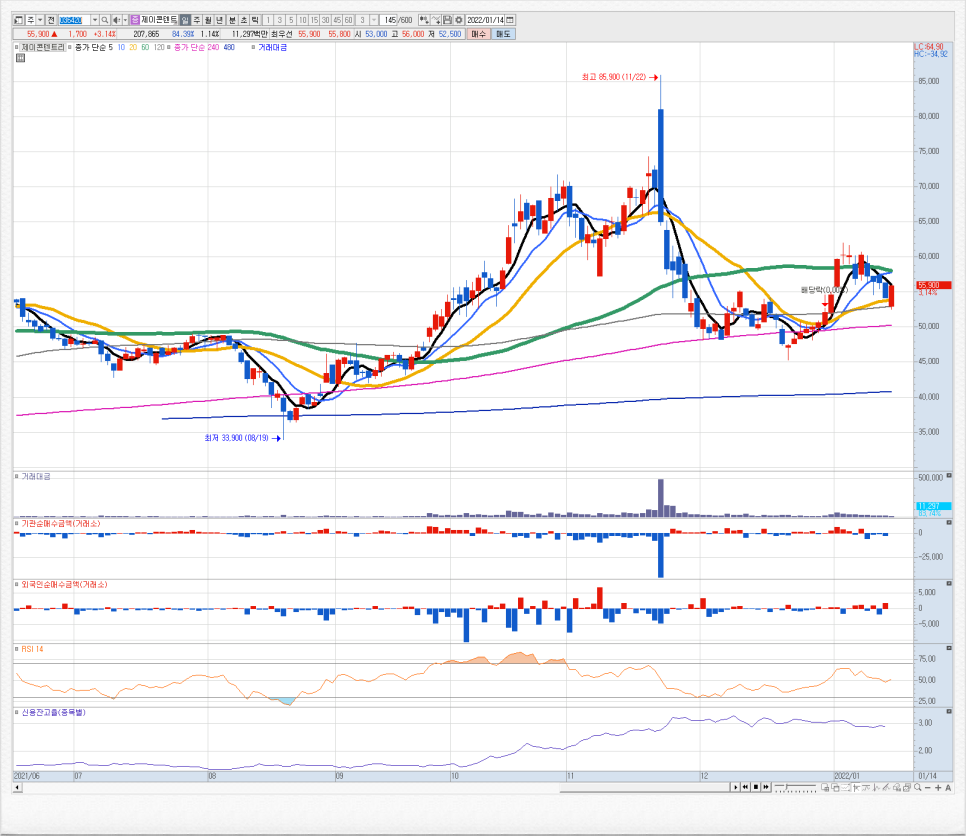Click the stop square playback button
This screenshot has height=836, width=966.
click(755, 787)
